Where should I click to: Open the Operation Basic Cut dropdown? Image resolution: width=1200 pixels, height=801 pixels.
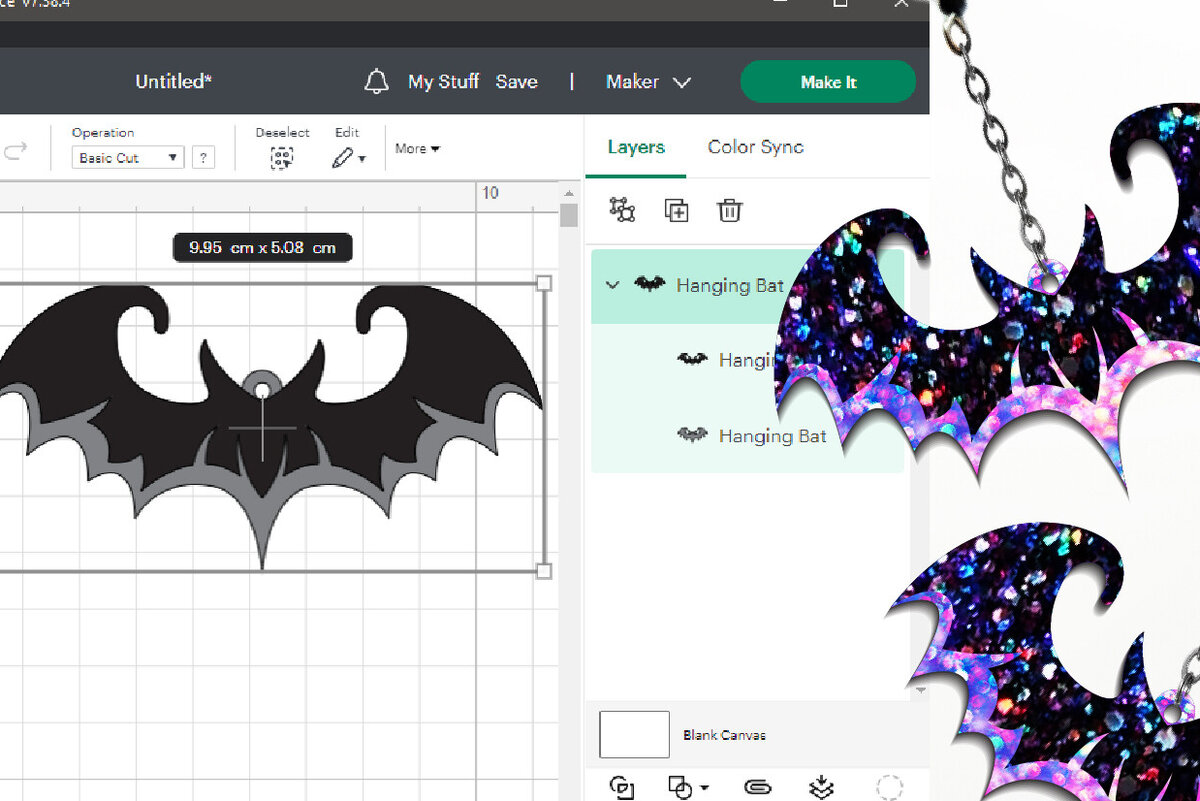click(129, 158)
